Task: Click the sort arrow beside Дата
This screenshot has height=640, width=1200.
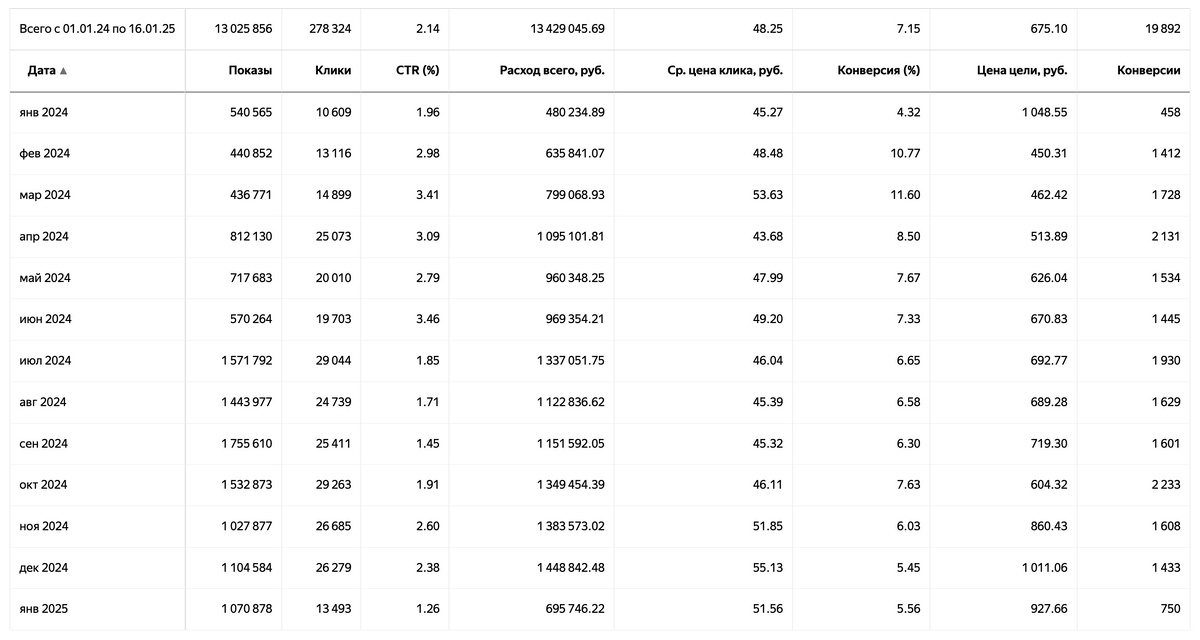Action: (x=63, y=71)
